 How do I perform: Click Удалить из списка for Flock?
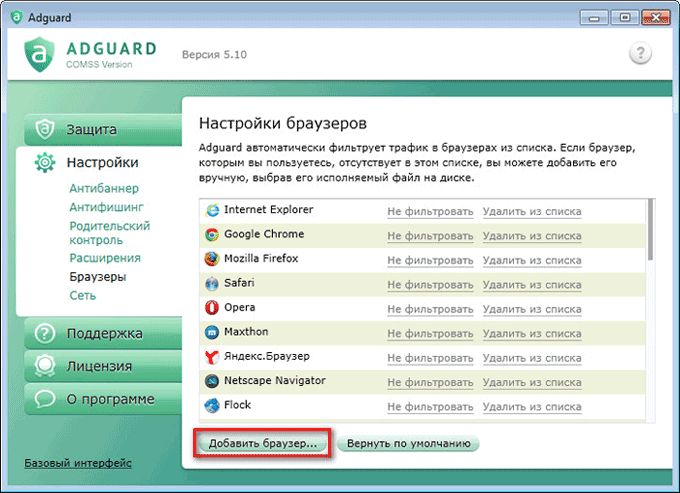pos(532,407)
